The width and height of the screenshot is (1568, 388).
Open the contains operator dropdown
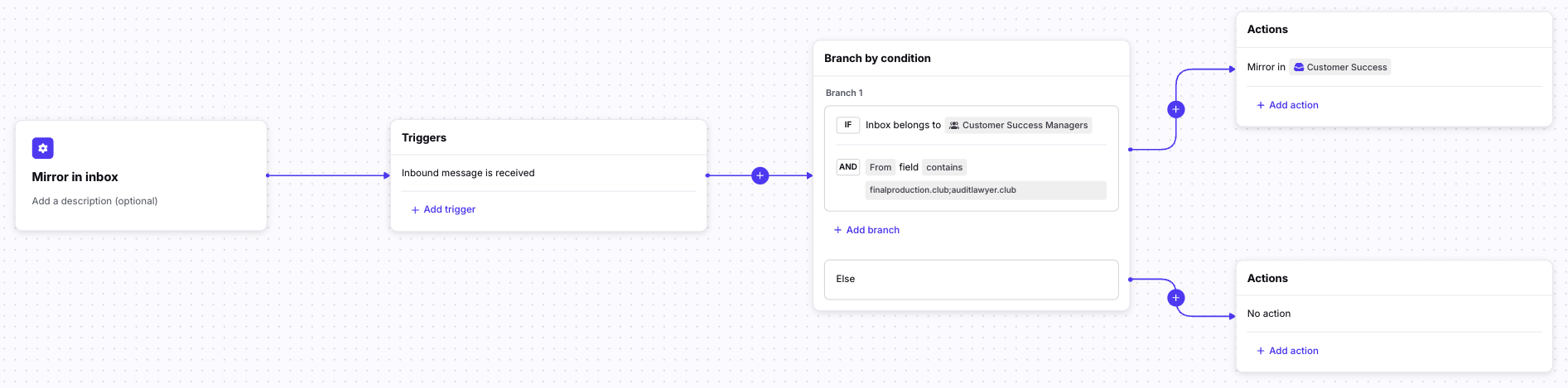coord(943,167)
